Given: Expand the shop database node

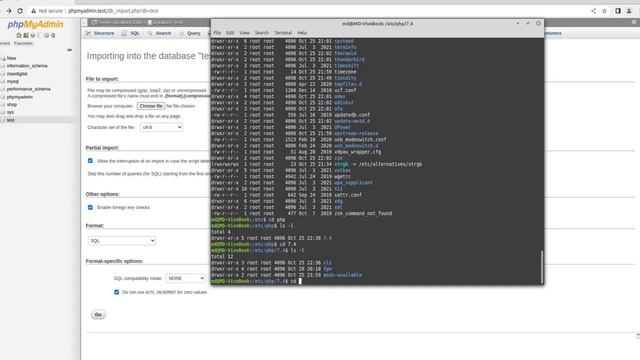Looking at the screenshot, I should 3,104.
